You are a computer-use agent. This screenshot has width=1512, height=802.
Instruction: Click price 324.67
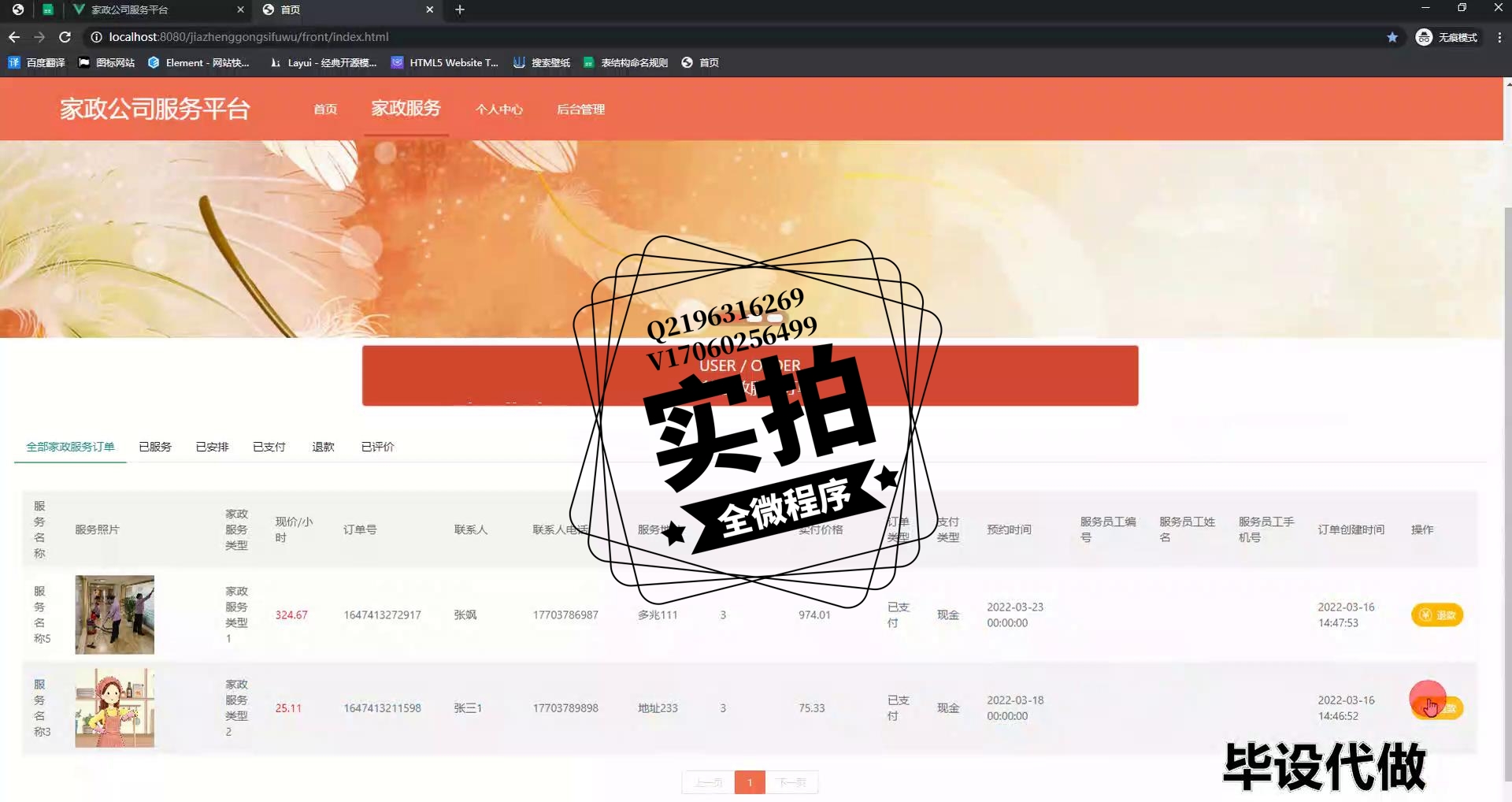point(291,614)
